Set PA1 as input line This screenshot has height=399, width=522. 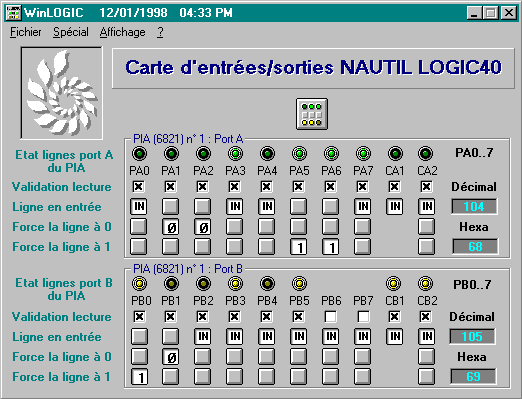pyautogui.click(x=170, y=206)
